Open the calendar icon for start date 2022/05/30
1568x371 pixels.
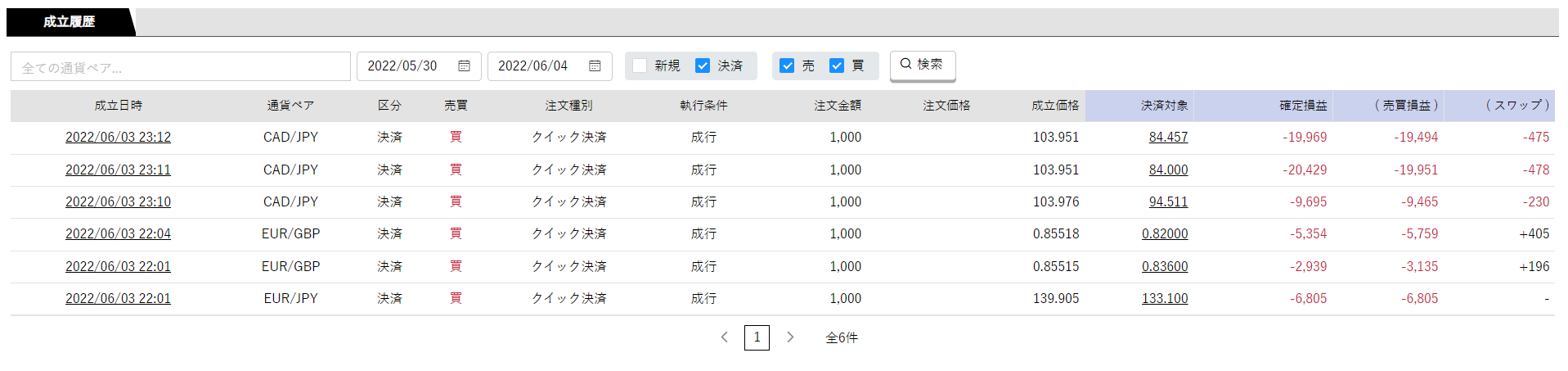pos(464,66)
